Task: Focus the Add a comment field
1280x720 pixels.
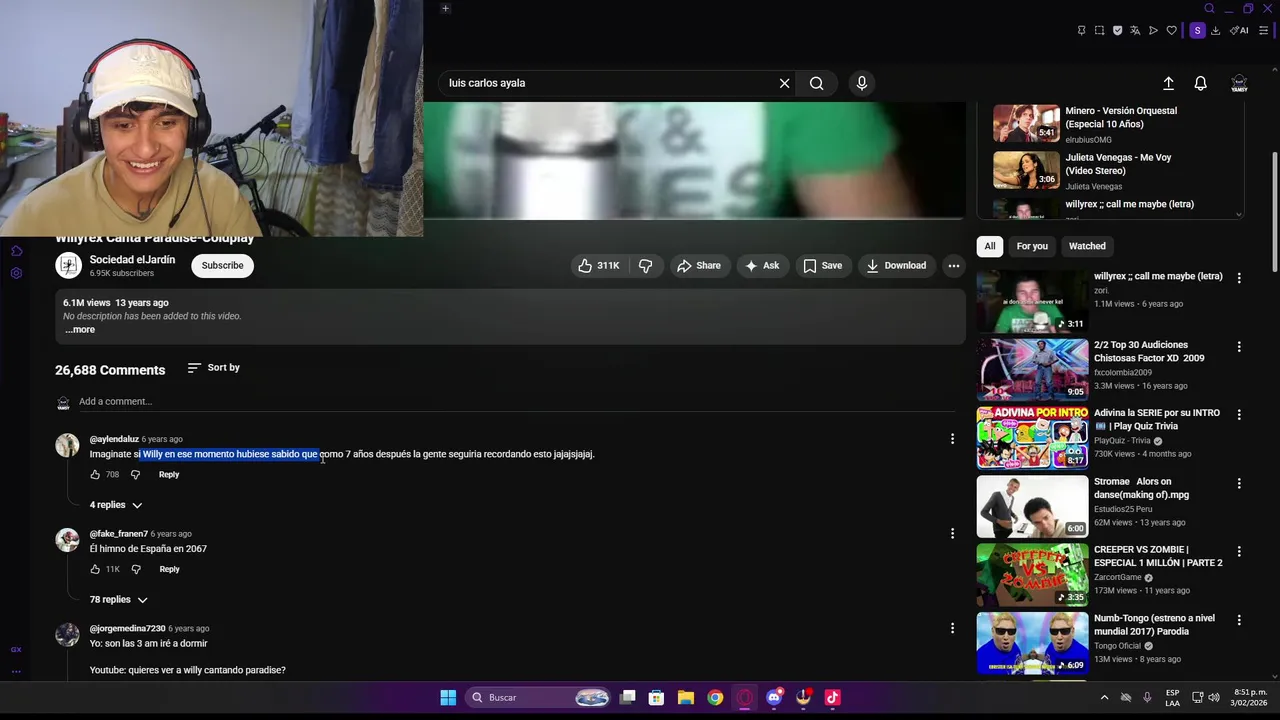Action: coord(516,401)
